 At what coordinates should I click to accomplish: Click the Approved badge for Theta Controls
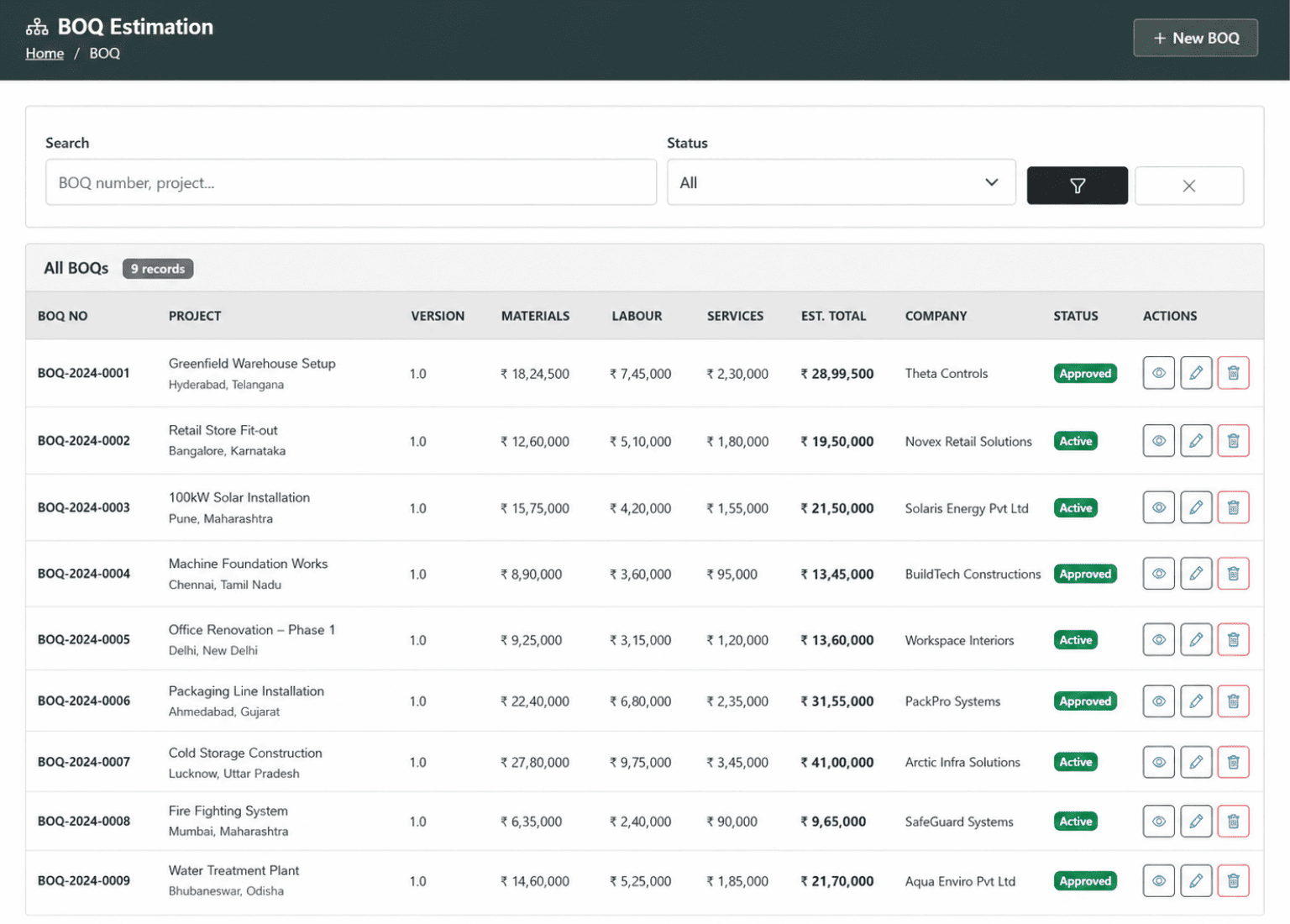click(x=1085, y=373)
